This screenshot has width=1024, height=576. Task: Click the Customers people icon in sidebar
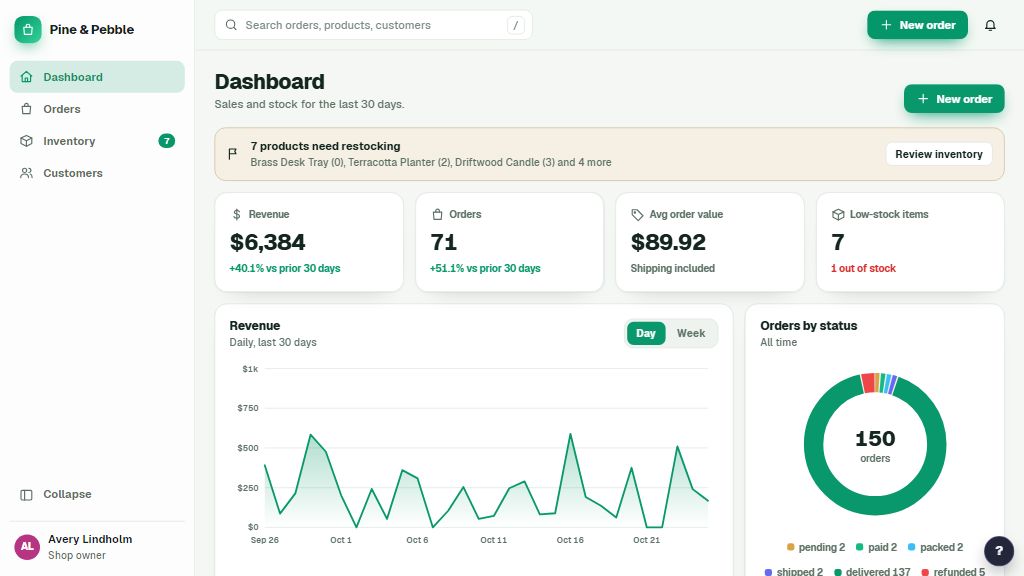[x=26, y=173]
